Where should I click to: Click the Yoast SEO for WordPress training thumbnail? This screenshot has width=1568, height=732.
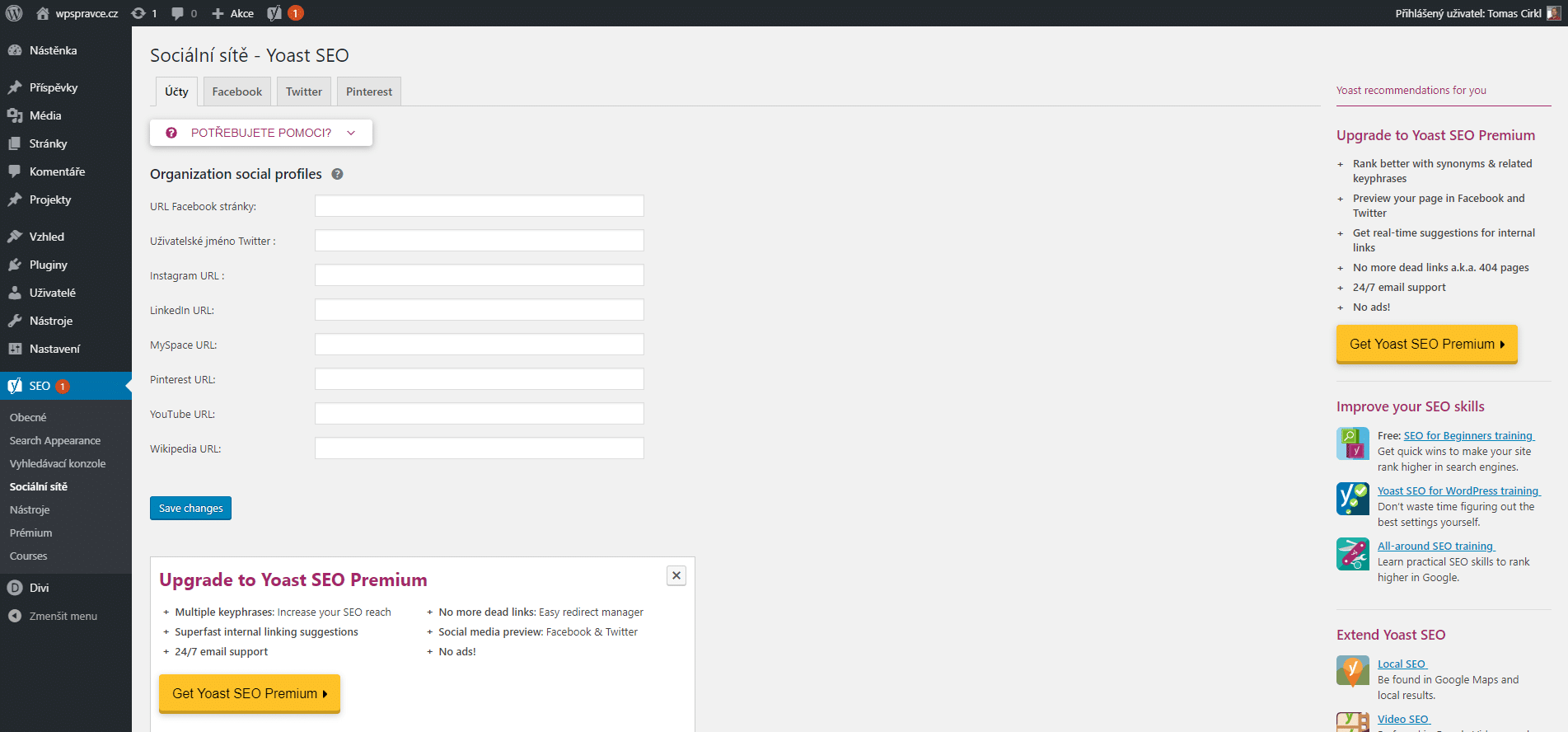1352,499
